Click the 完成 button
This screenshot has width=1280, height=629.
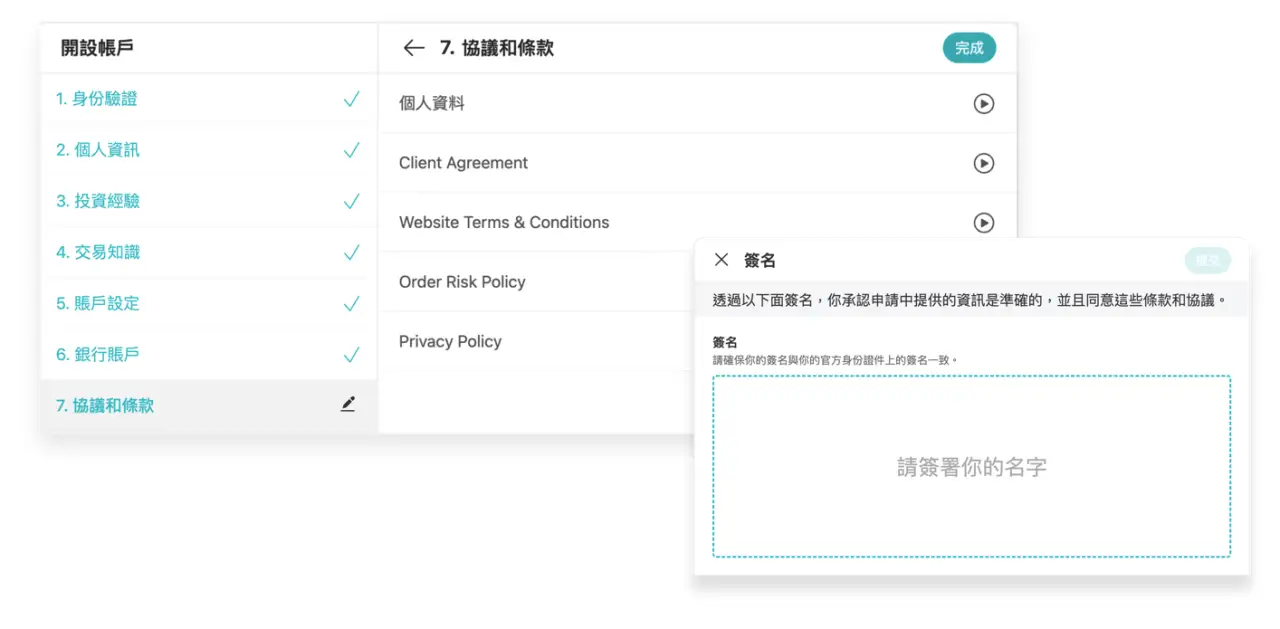pos(969,48)
